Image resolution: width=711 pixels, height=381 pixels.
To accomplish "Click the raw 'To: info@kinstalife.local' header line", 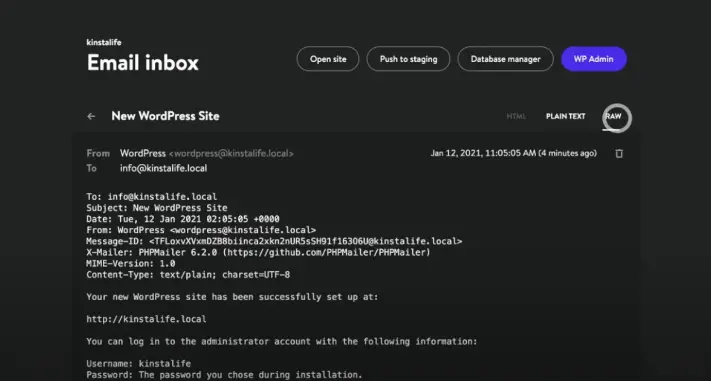I will tap(152, 197).
